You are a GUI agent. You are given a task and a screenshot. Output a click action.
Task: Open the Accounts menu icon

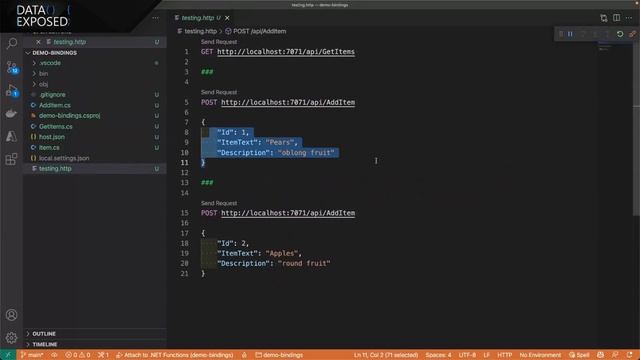pyautogui.click(x=11, y=315)
